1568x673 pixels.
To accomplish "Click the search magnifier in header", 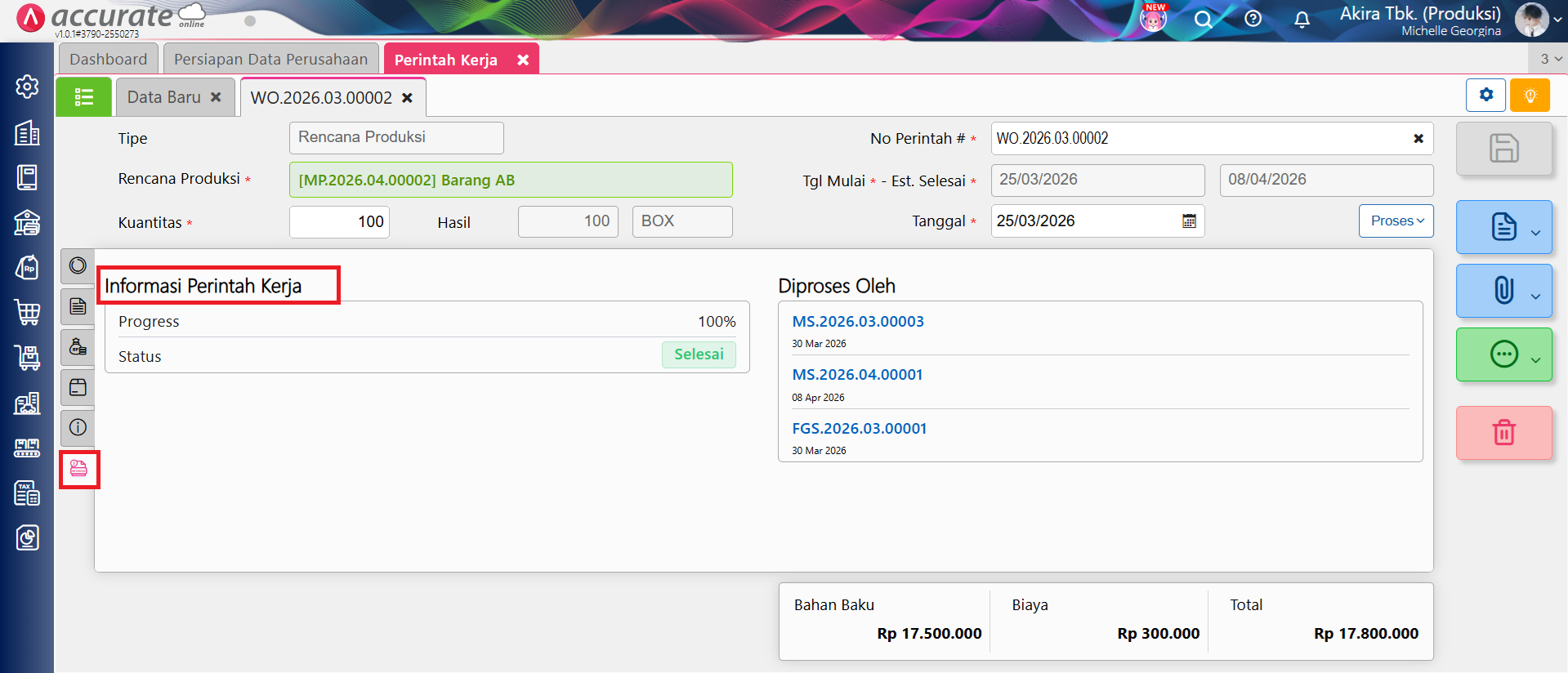I will [x=1203, y=19].
